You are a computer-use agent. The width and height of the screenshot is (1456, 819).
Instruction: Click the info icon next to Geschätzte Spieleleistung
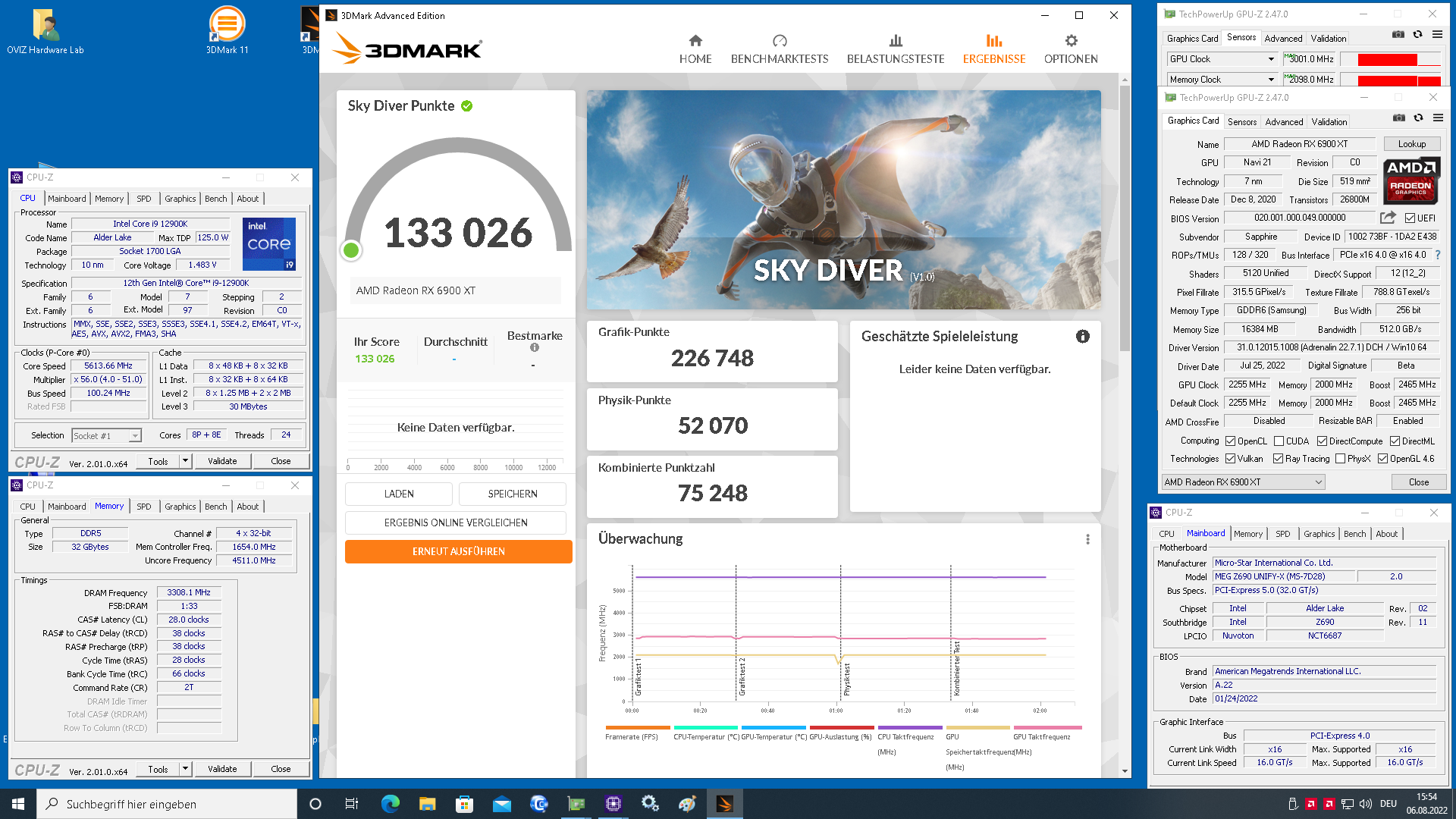pos(1082,336)
